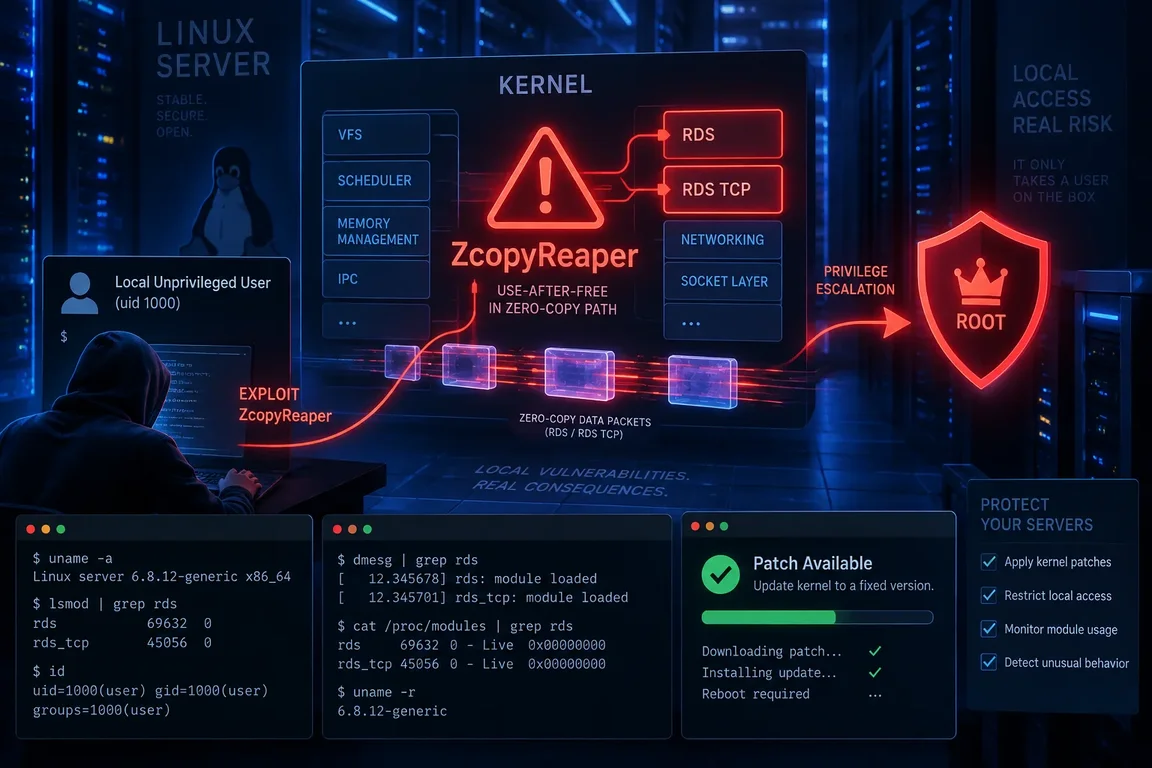1152x768 pixels.
Task: Click the red dot on the dmesg terminal
Action: (x=337, y=529)
